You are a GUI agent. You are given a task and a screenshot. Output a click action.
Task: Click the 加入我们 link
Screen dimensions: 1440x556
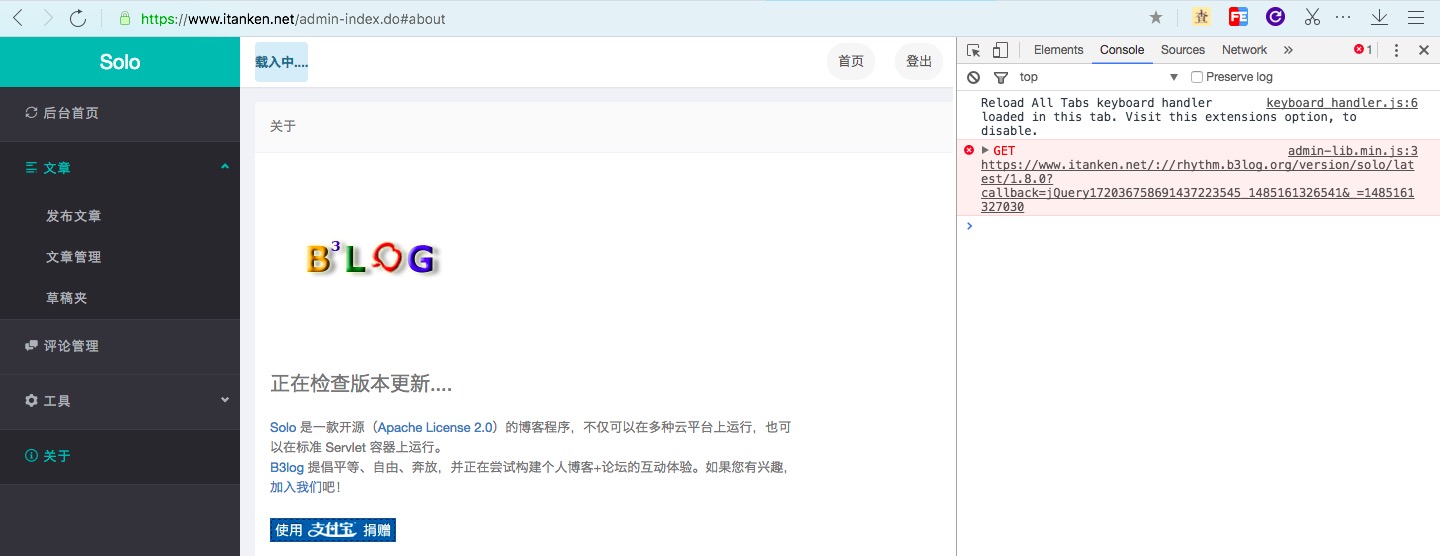[296, 487]
